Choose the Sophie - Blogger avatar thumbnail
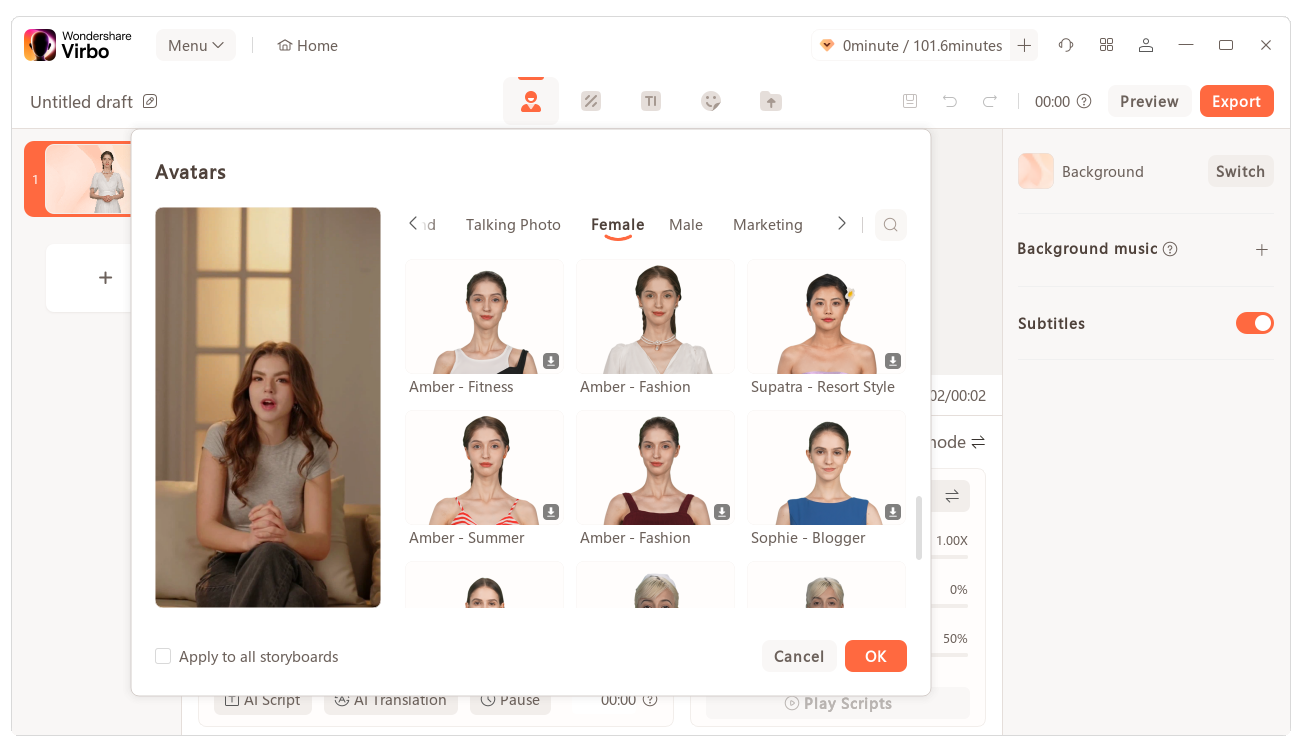Screen dimensions: 1301x748 pyautogui.click(x=826, y=468)
